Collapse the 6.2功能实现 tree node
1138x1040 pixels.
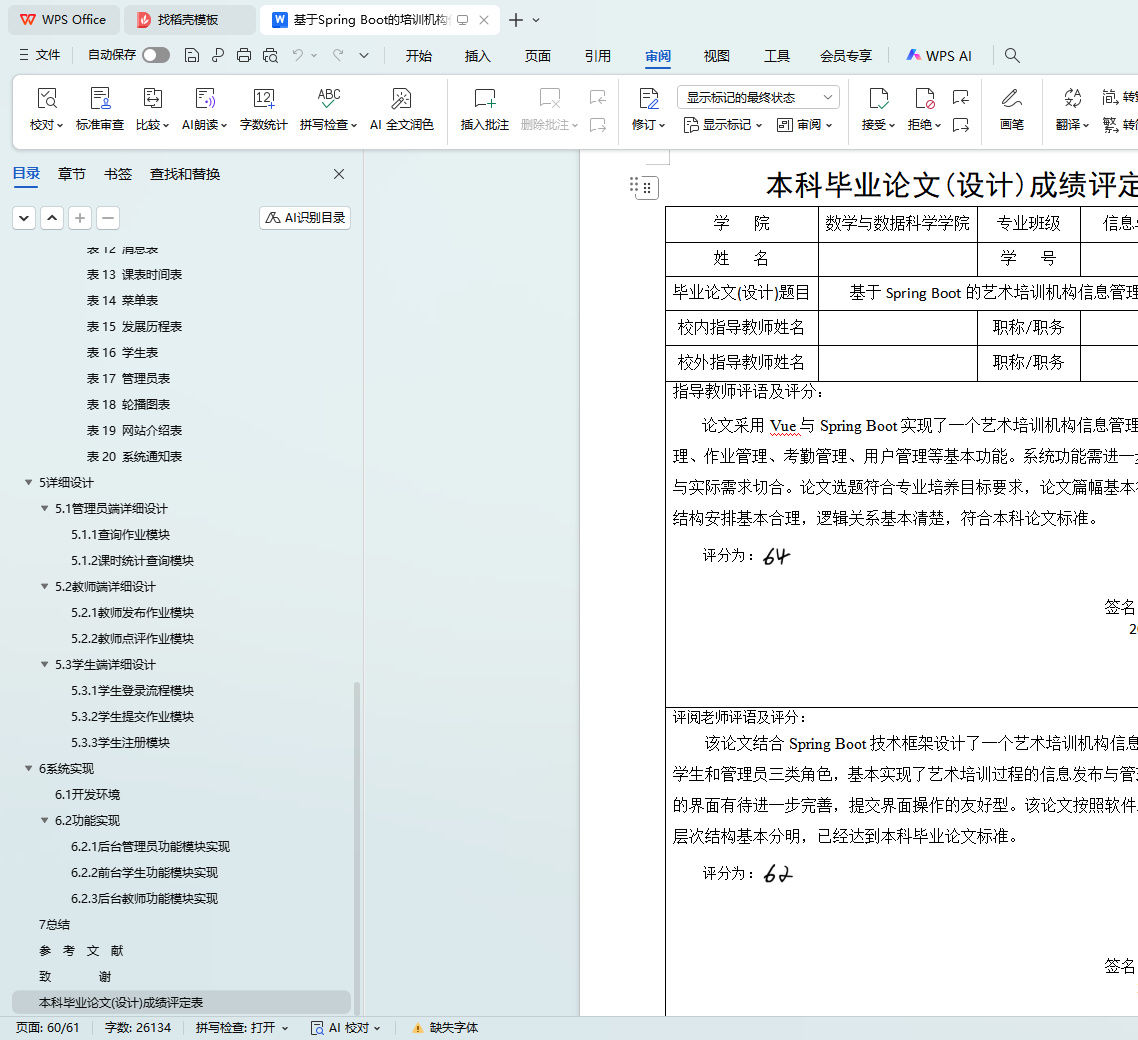(x=44, y=821)
